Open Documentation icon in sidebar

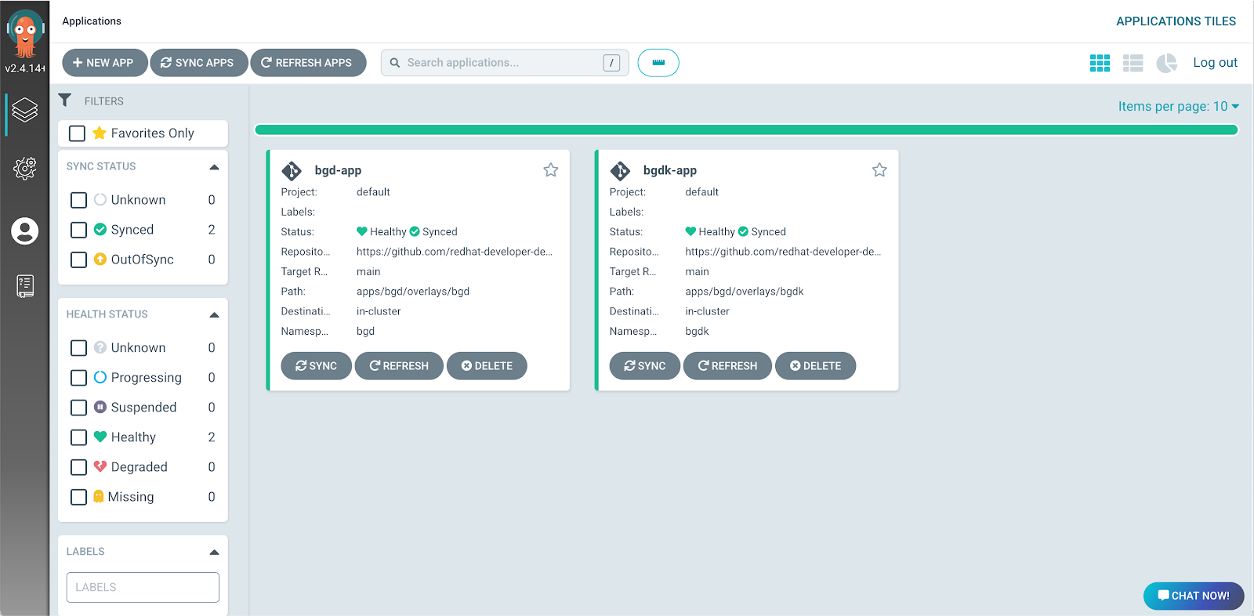tap(25, 286)
